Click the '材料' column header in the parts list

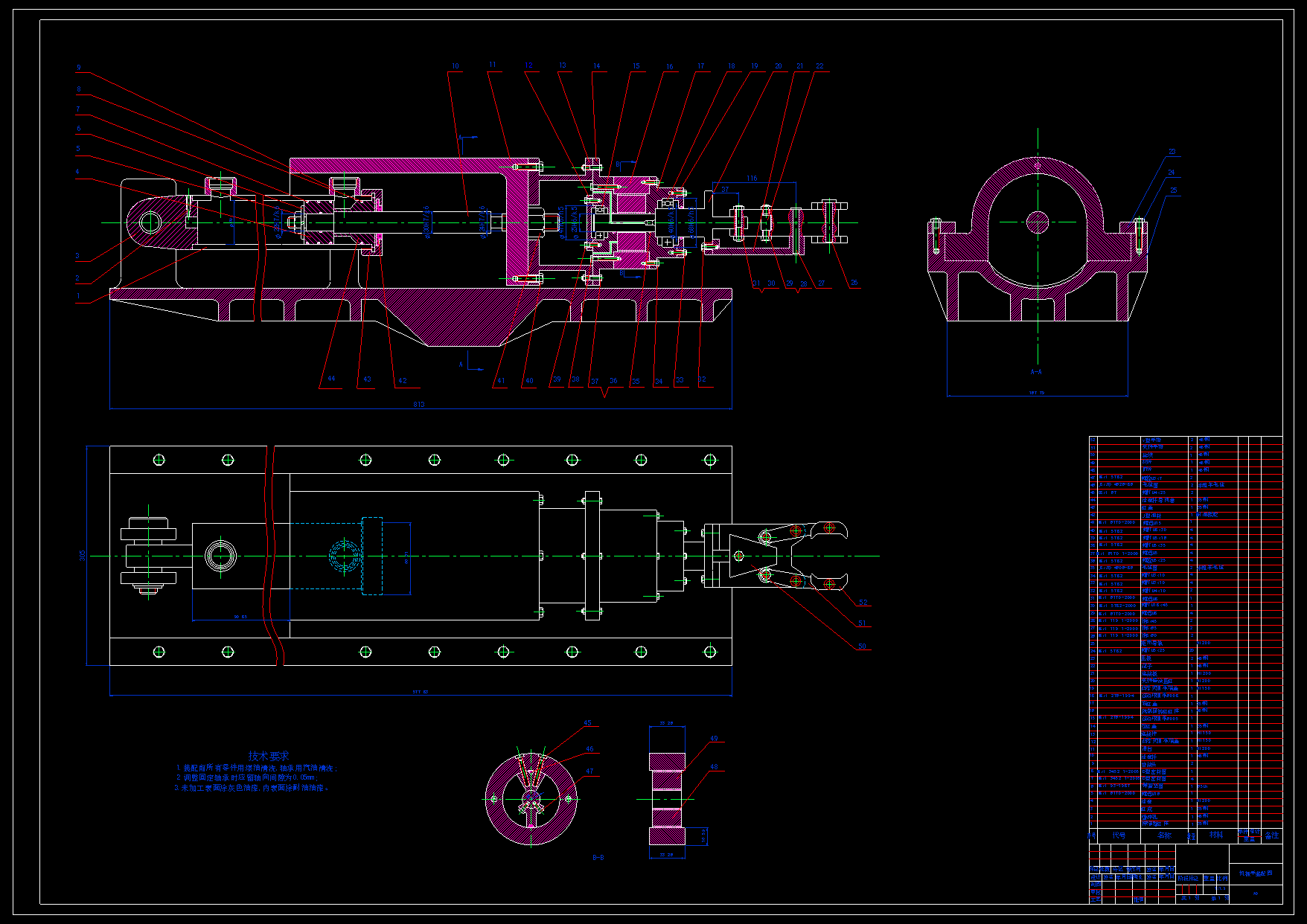coord(1216,835)
